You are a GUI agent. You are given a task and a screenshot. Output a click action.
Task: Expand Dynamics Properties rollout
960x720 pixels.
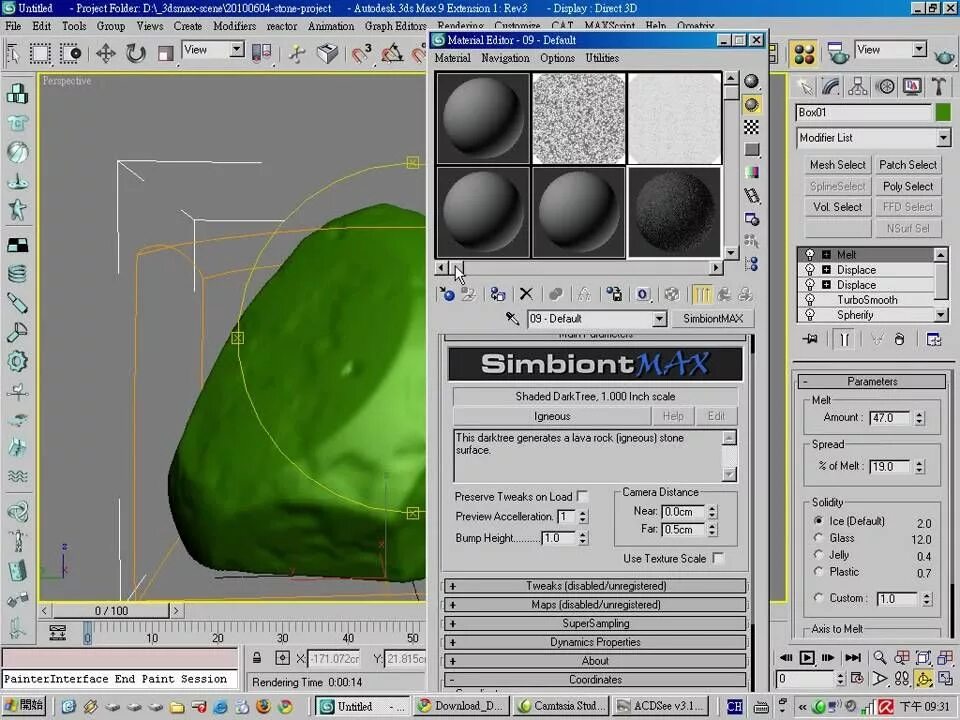pos(595,642)
